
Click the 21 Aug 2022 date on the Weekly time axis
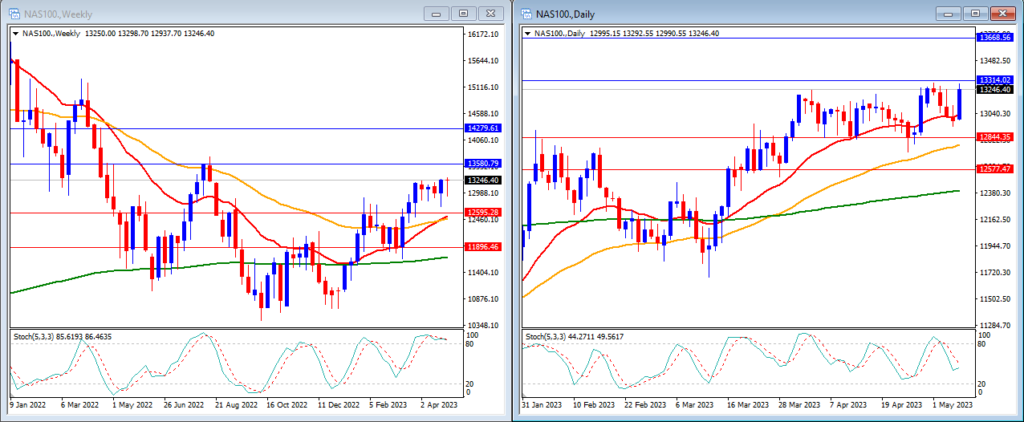(x=237, y=405)
